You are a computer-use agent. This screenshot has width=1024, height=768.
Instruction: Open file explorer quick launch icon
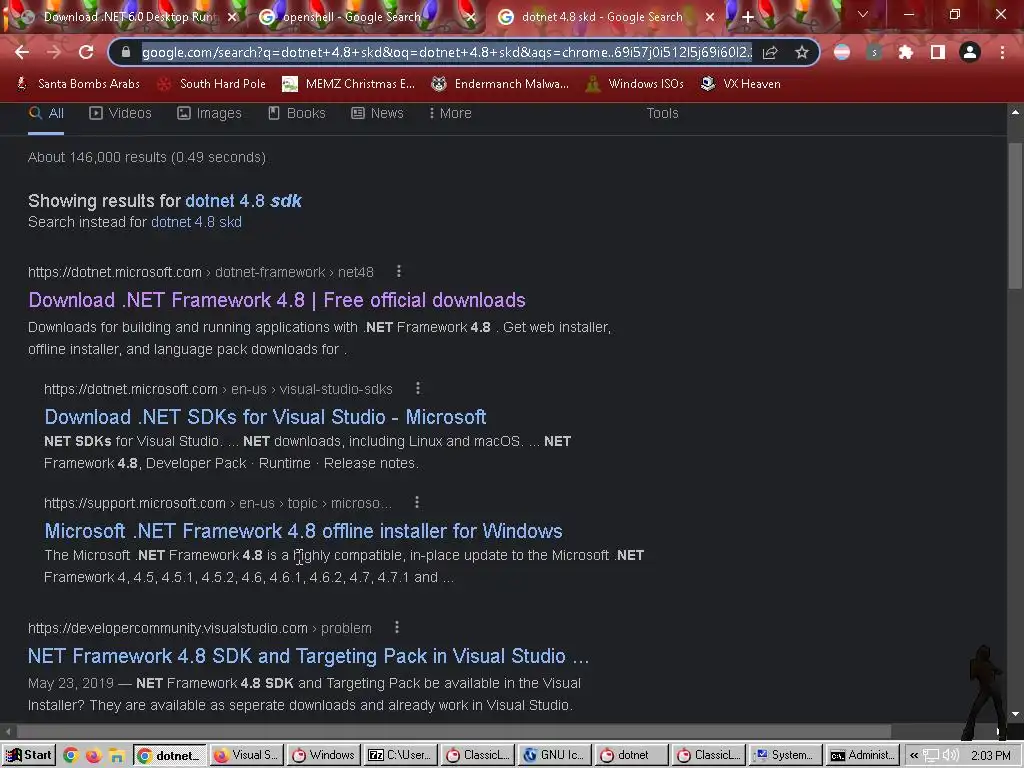tap(116, 756)
